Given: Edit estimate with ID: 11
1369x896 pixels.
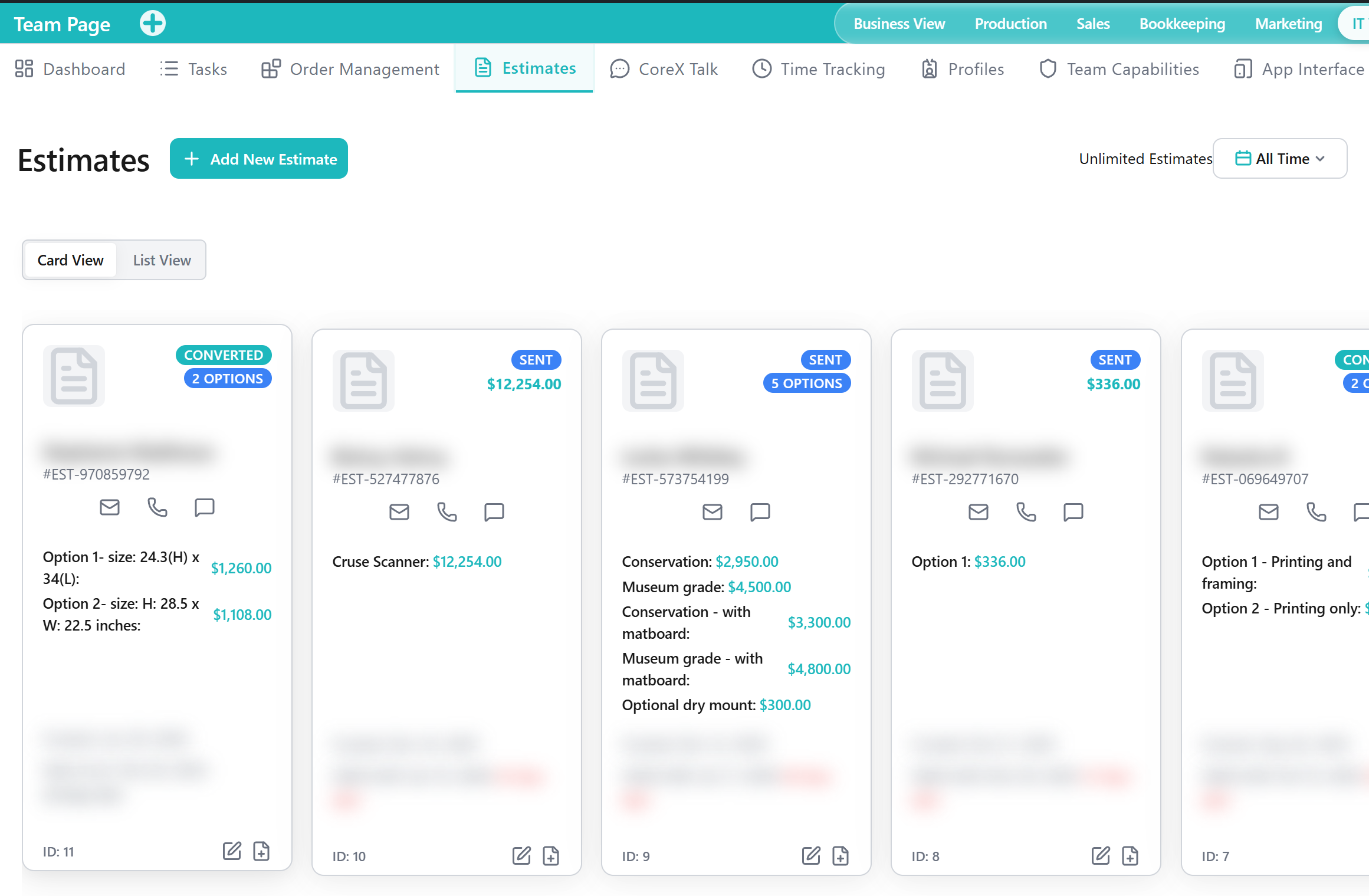Looking at the screenshot, I should 232,851.
